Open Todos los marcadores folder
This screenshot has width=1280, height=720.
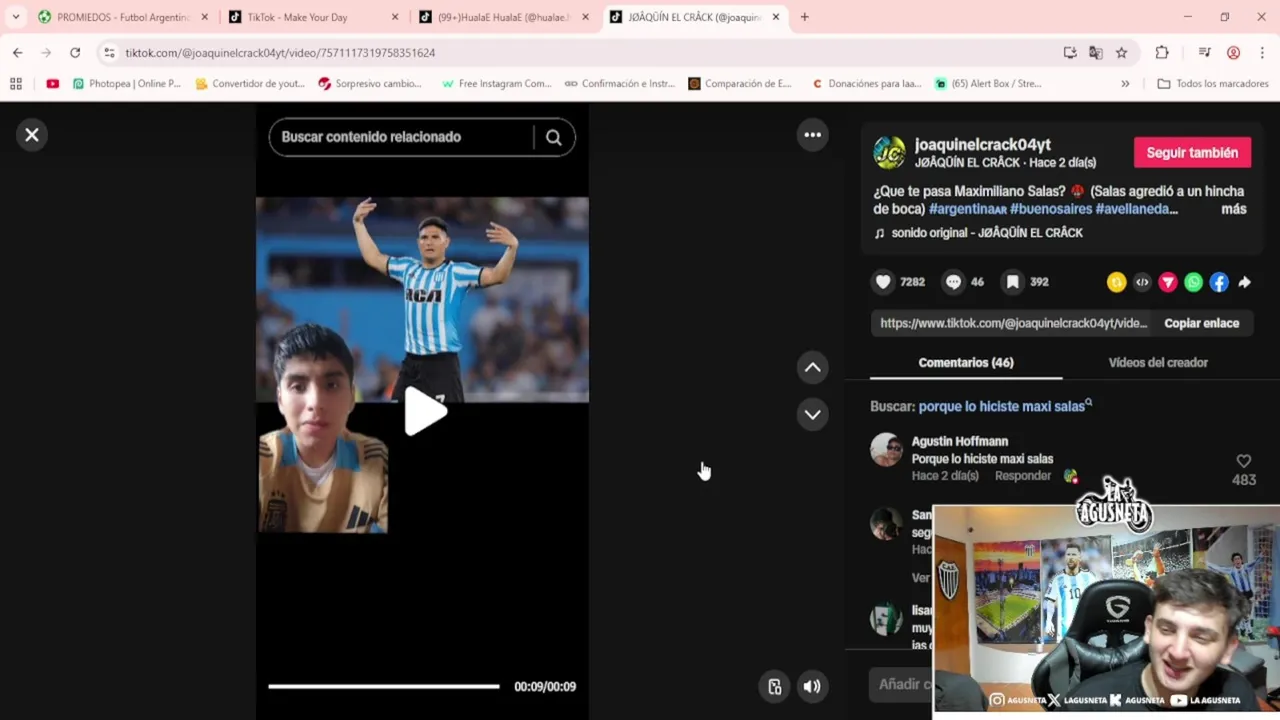[x=1213, y=84]
